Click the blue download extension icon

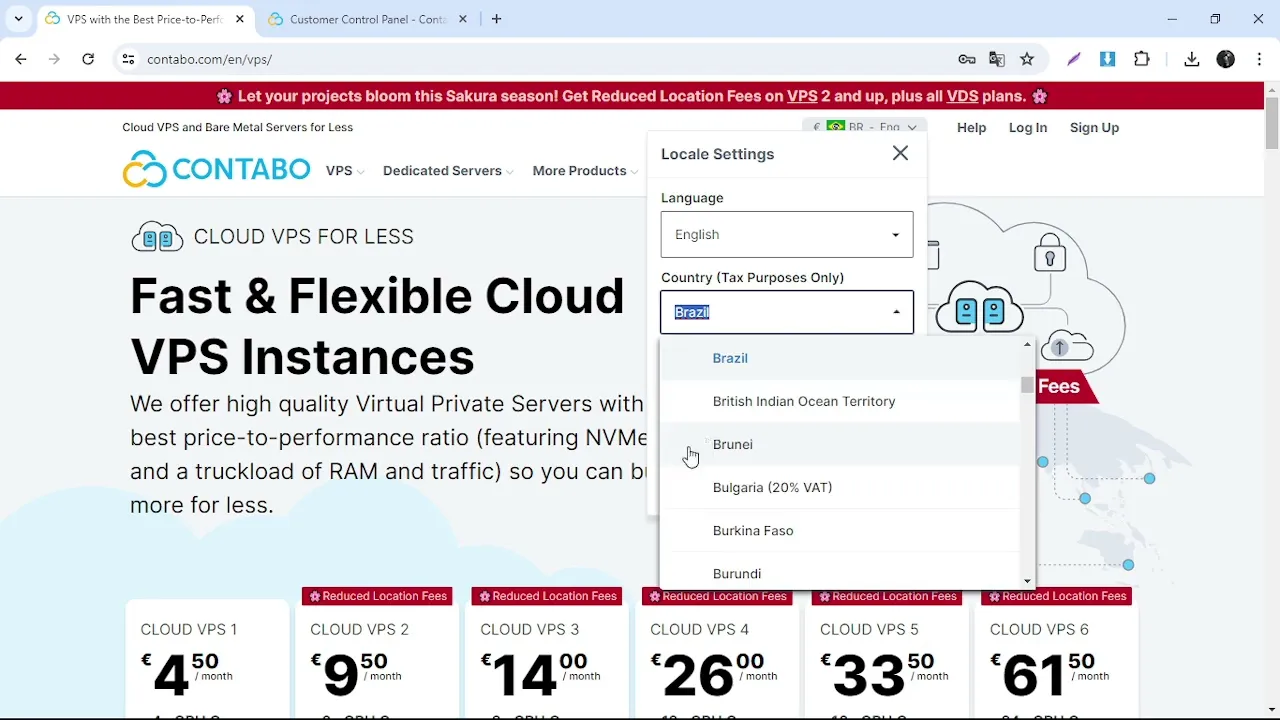click(x=1107, y=59)
